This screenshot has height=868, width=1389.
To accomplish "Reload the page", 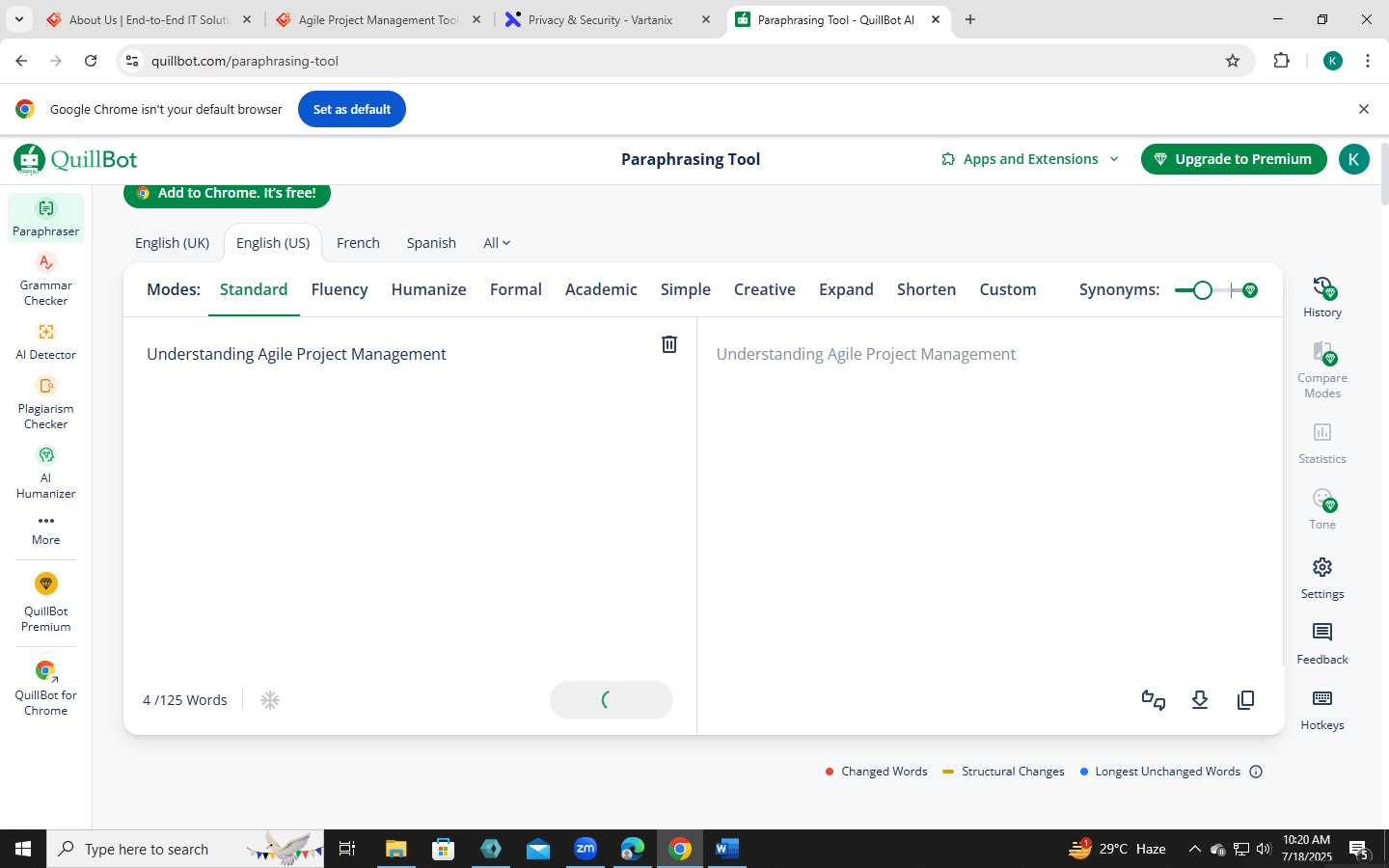I will tap(91, 61).
